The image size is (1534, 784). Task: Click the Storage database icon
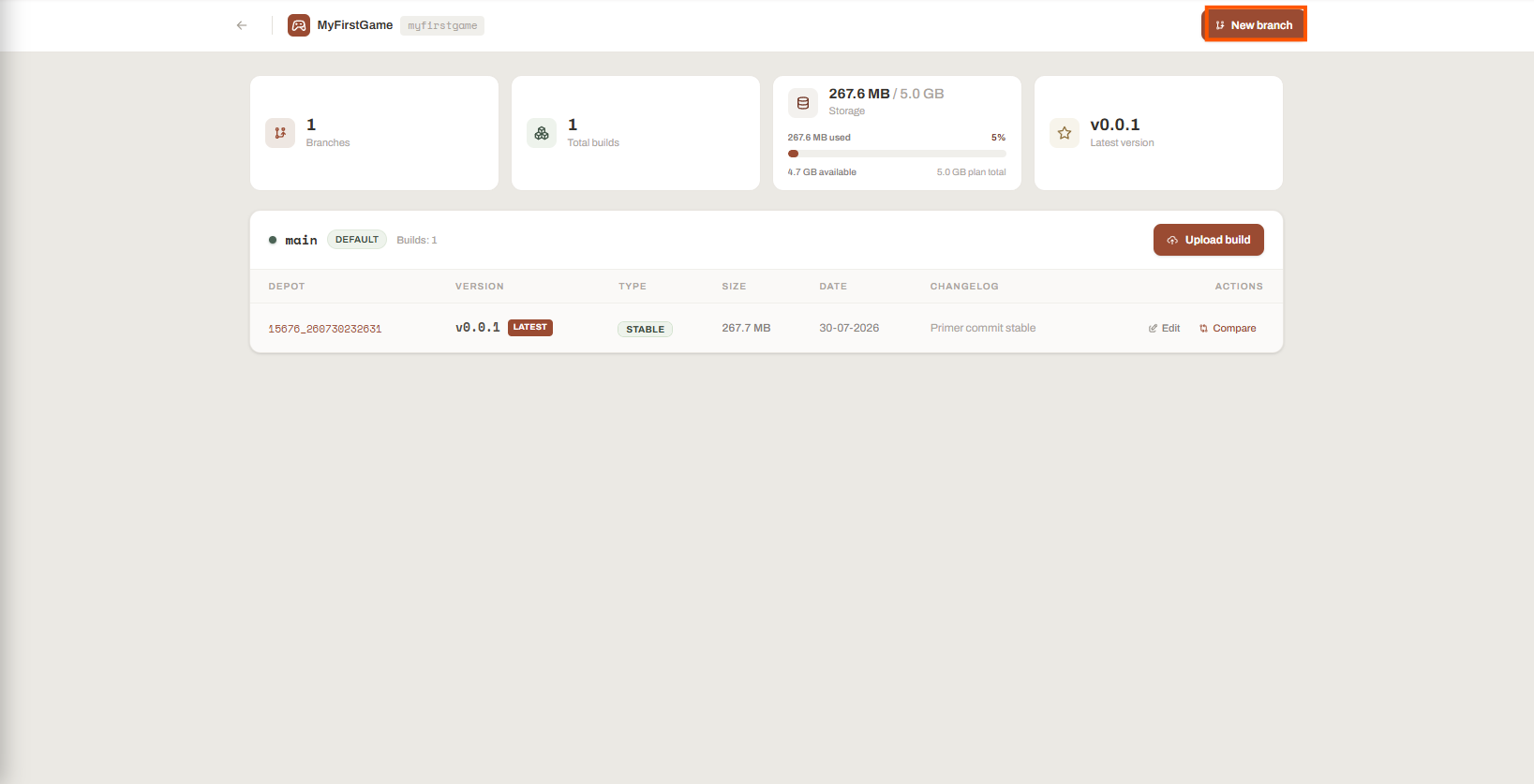click(x=803, y=103)
